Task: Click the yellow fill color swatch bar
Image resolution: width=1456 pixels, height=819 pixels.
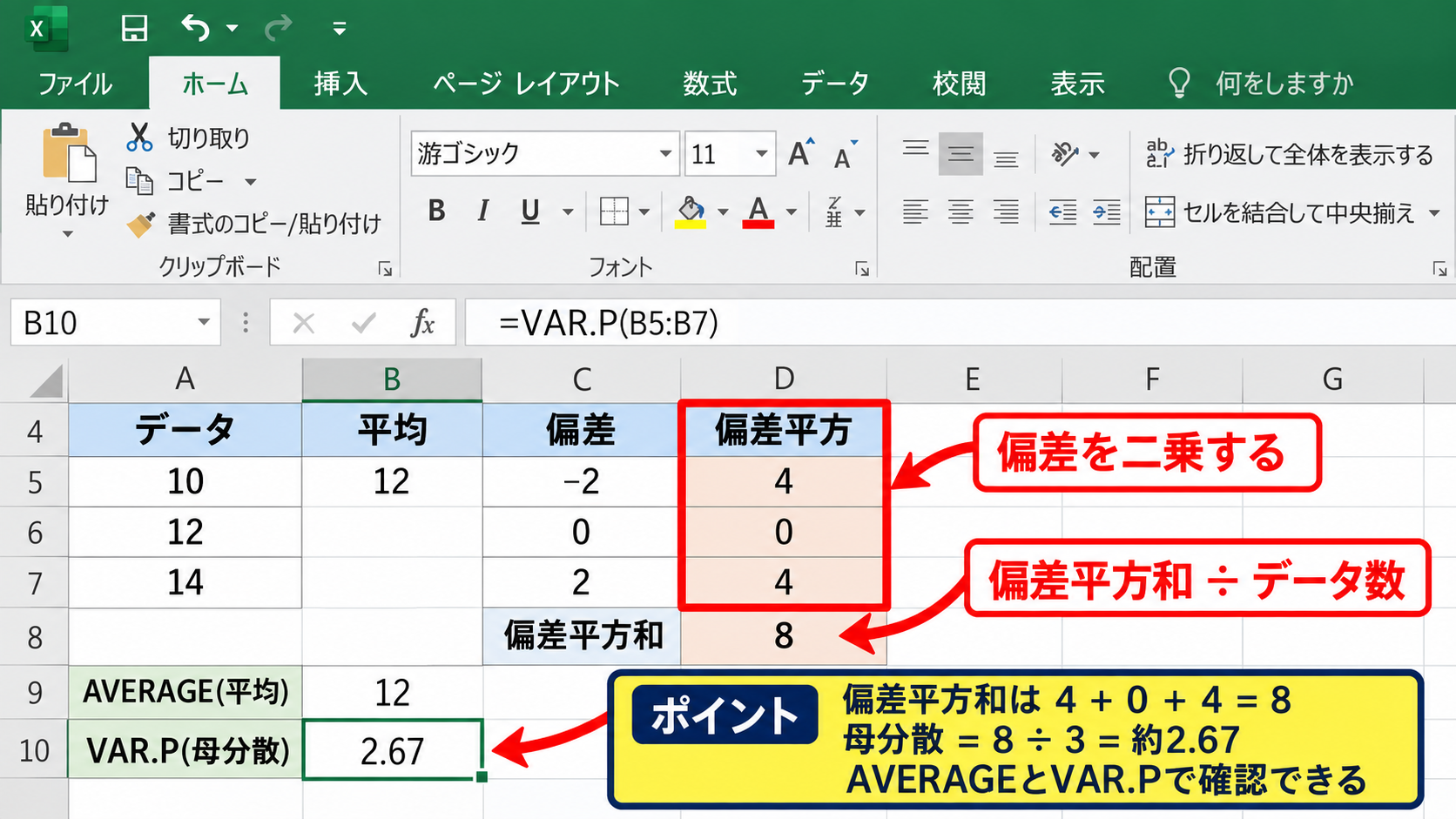Action: point(691,224)
